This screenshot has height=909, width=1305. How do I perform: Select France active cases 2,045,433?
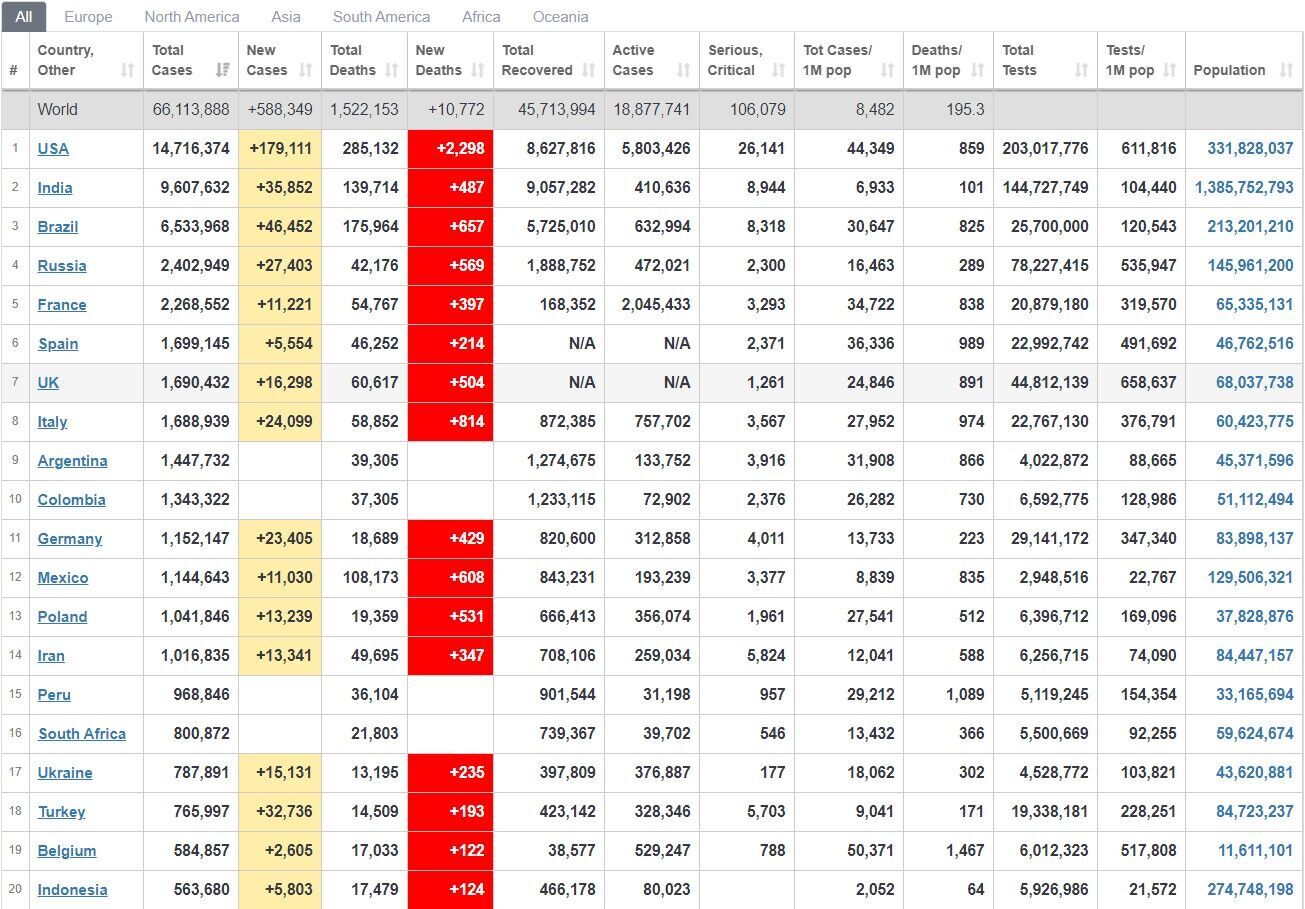656,304
